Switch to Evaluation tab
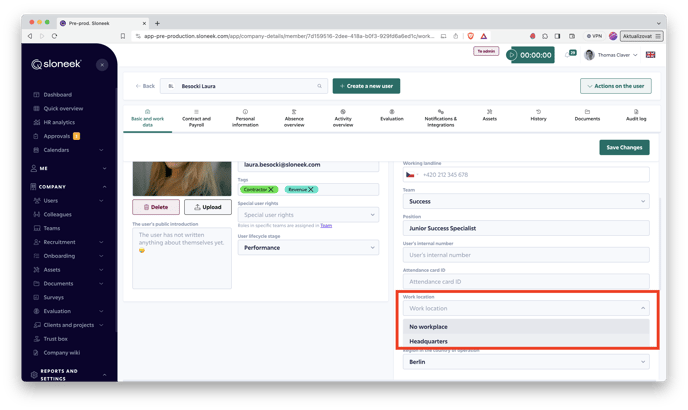The width and height of the screenshot is (688, 410). pos(392,115)
